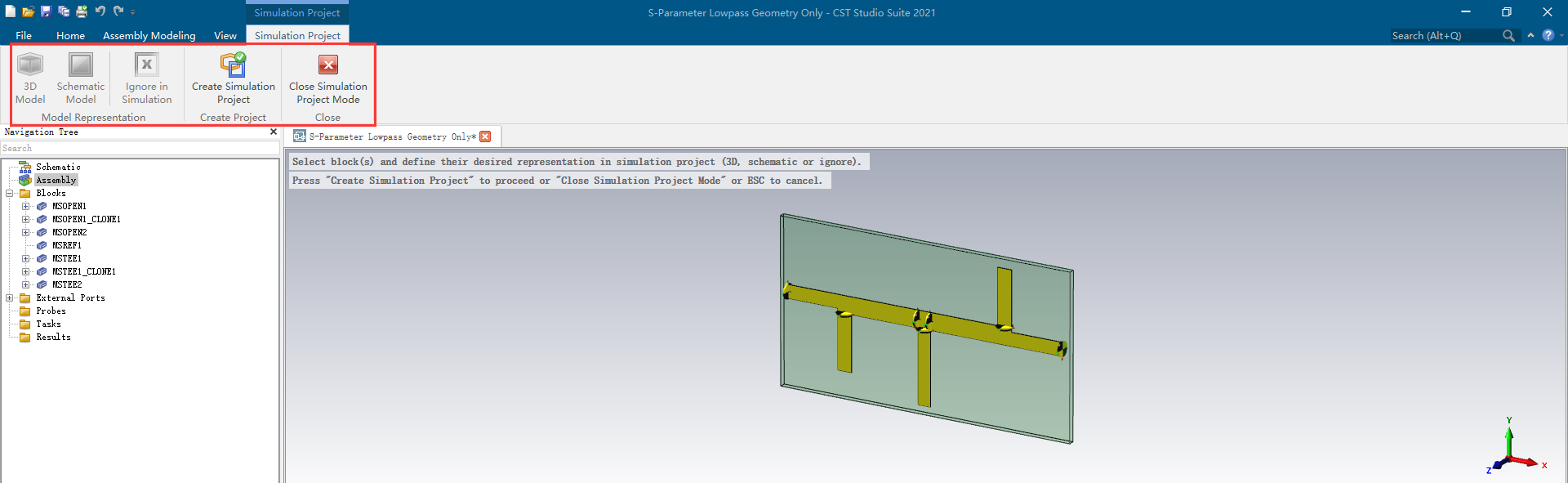The image size is (1568, 483).
Task: Save the project with the floppy disk icon
Action: click(46, 11)
